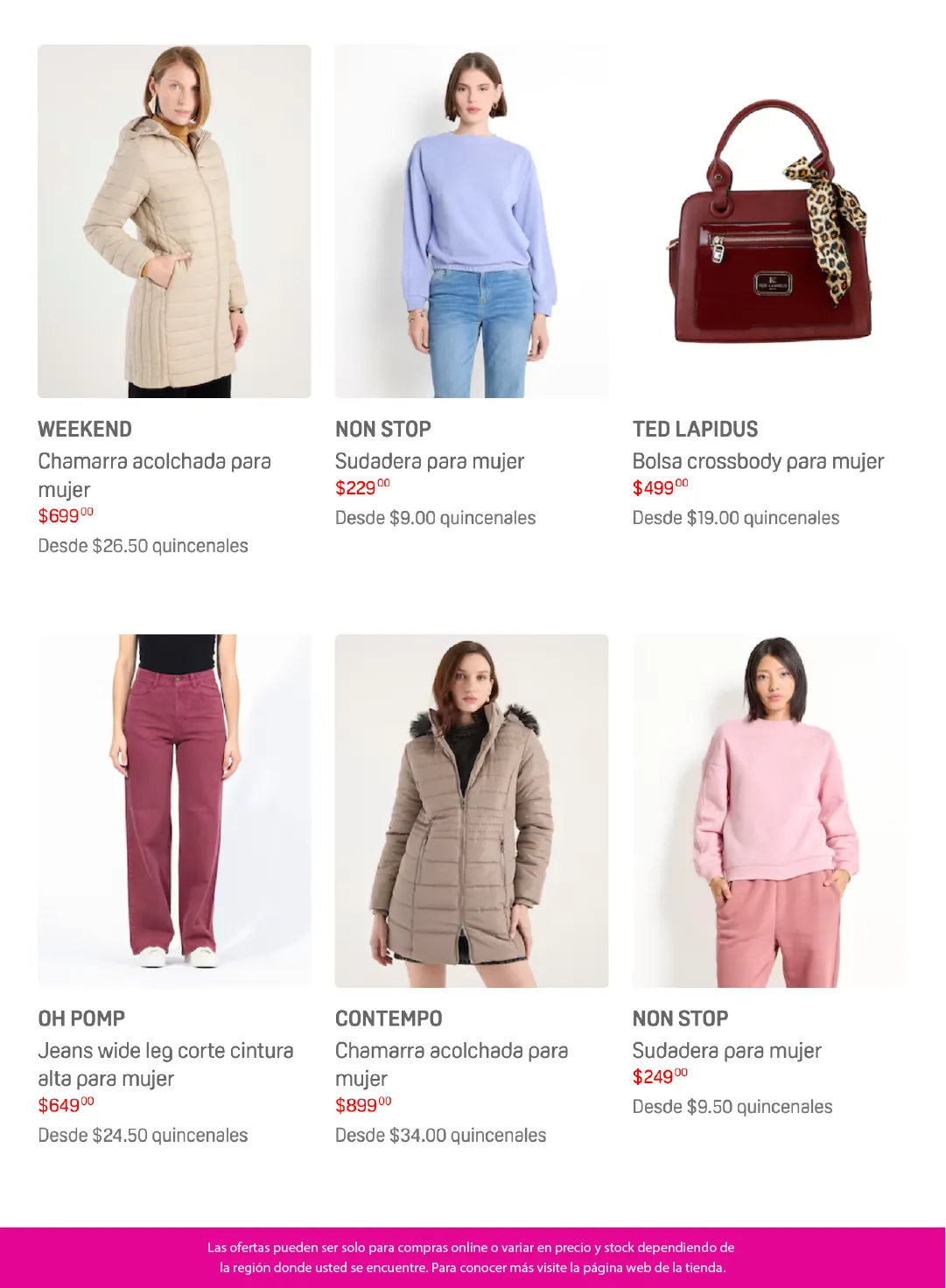Click 'Desde $9.50 quincenales' payment text
Image resolution: width=946 pixels, height=1288 pixels.
(x=732, y=1107)
